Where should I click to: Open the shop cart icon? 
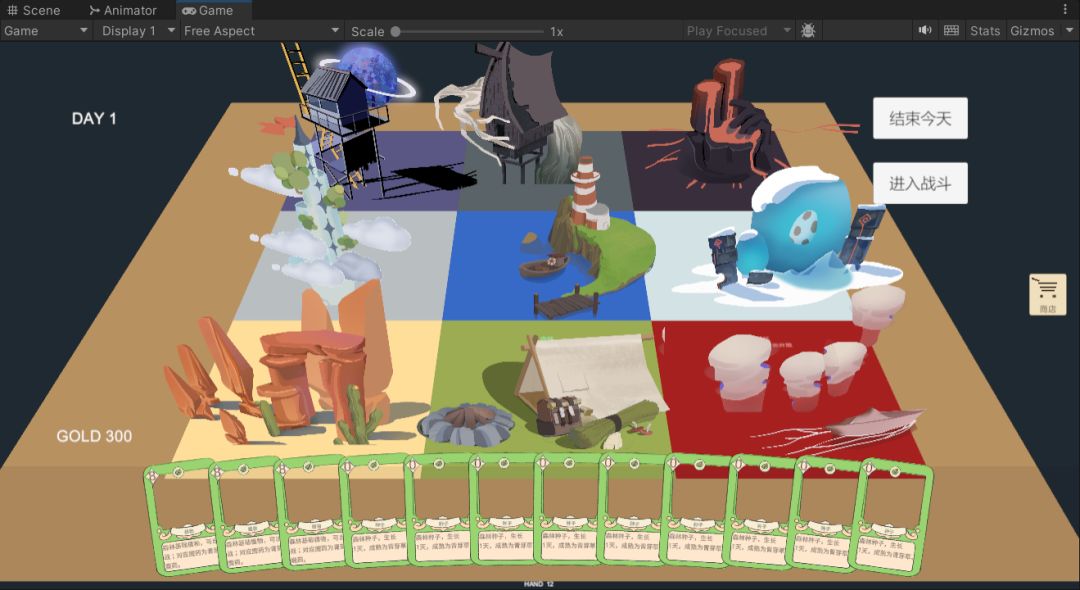(1048, 295)
